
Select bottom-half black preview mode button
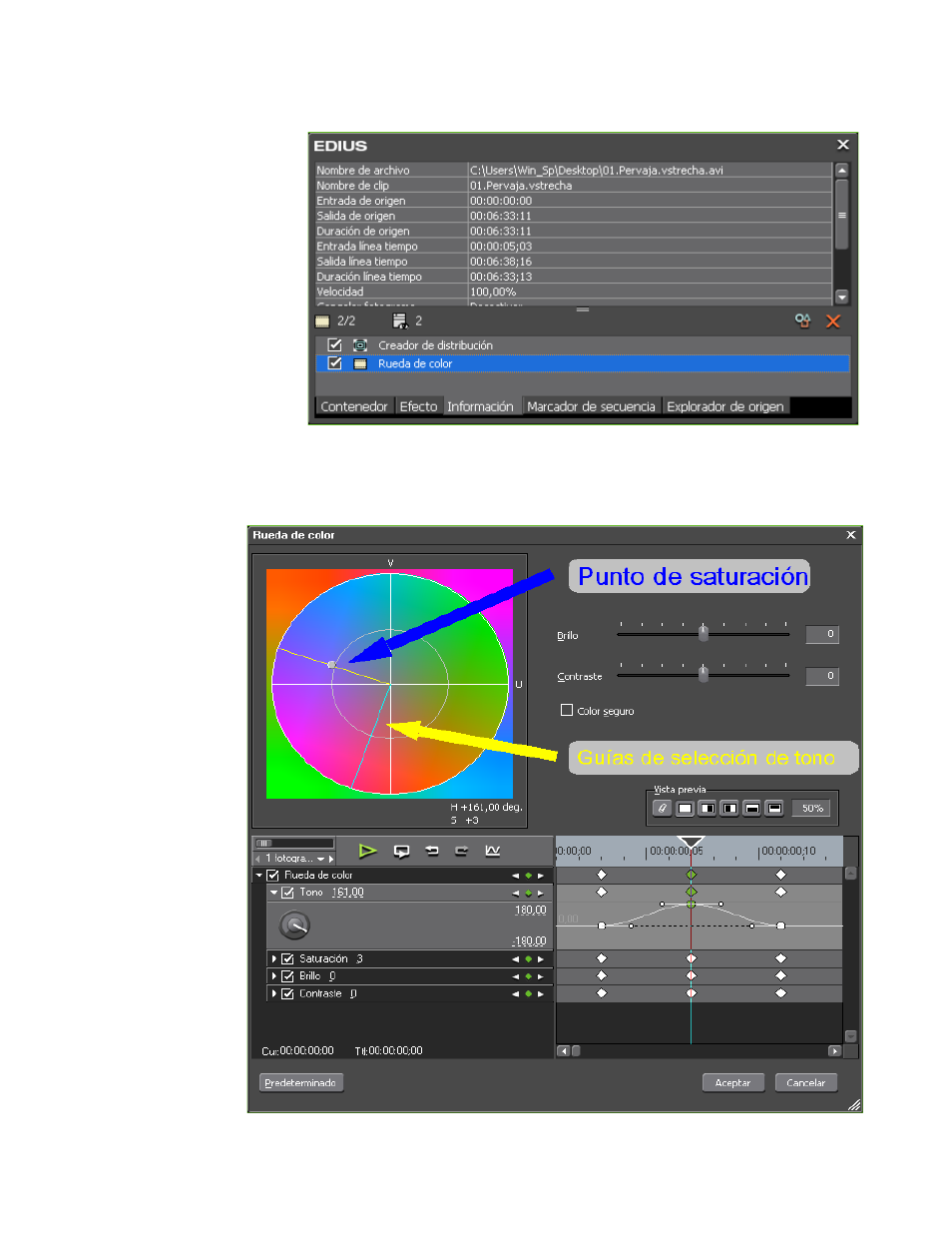click(x=752, y=808)
